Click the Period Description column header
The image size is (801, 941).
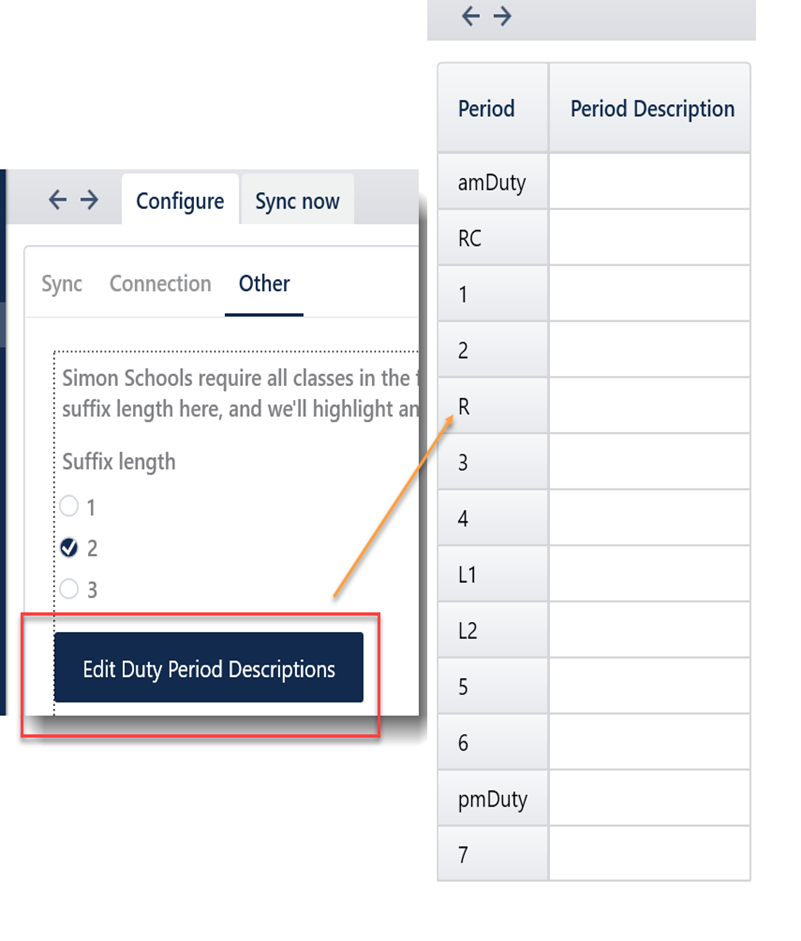point(652,109)
